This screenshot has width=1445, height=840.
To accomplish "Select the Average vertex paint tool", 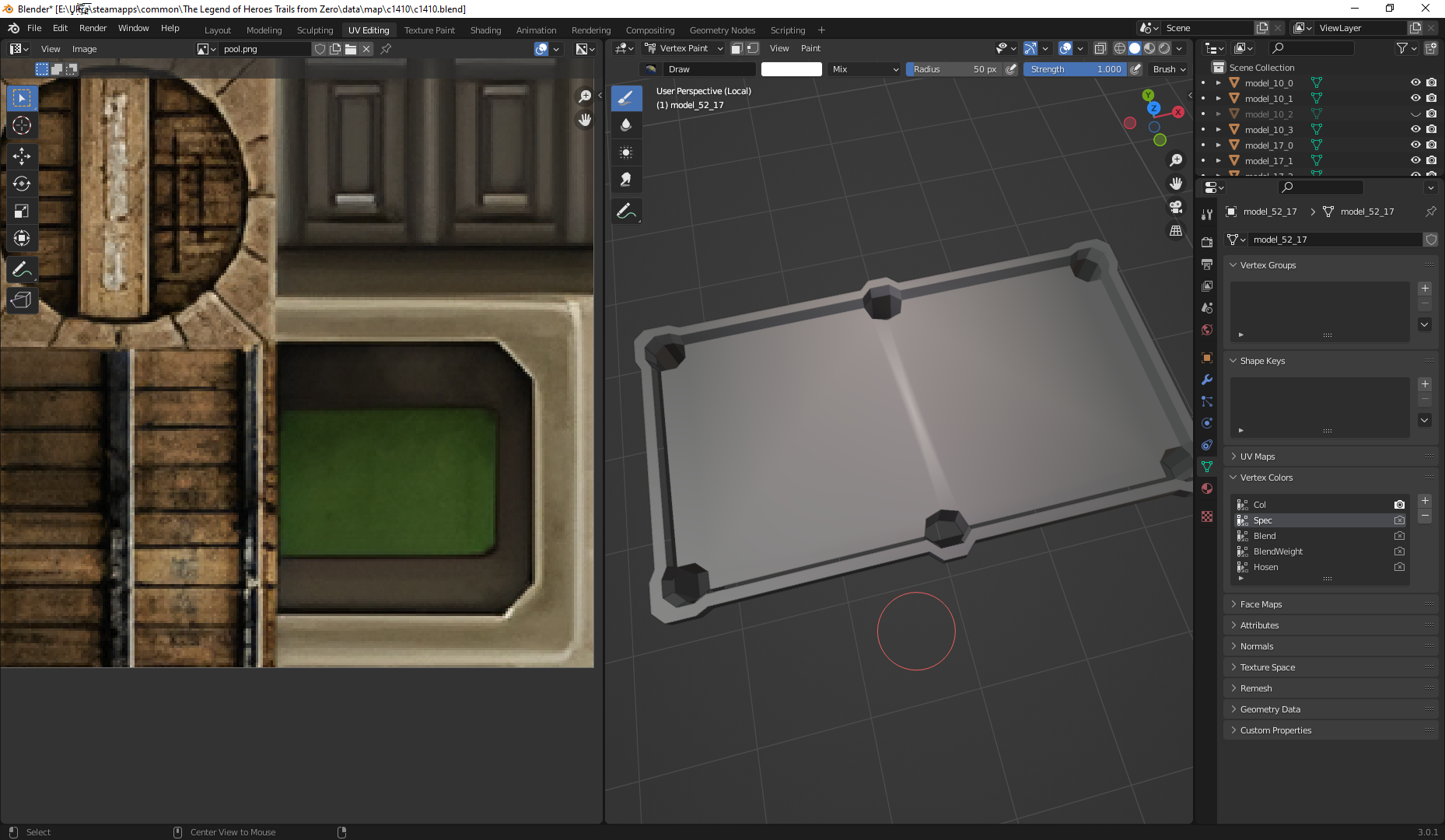I will coord(626,152).
